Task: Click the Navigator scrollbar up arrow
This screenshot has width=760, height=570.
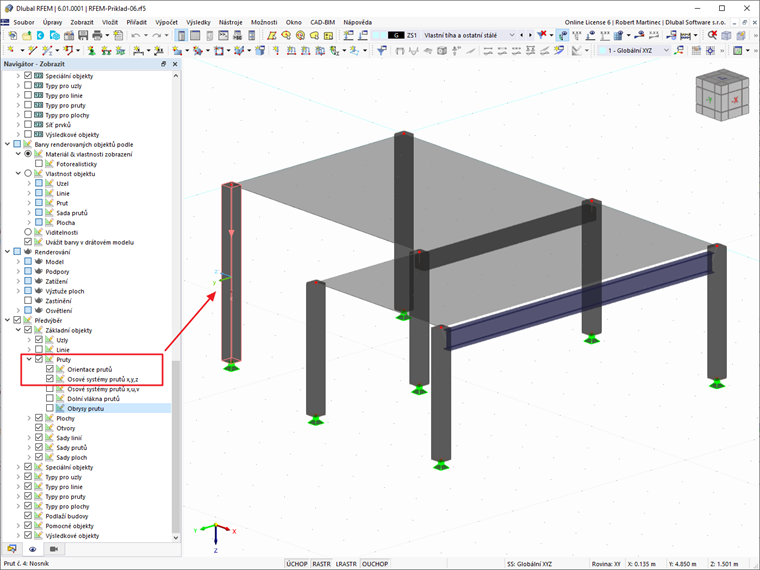Action: [175, 76]
